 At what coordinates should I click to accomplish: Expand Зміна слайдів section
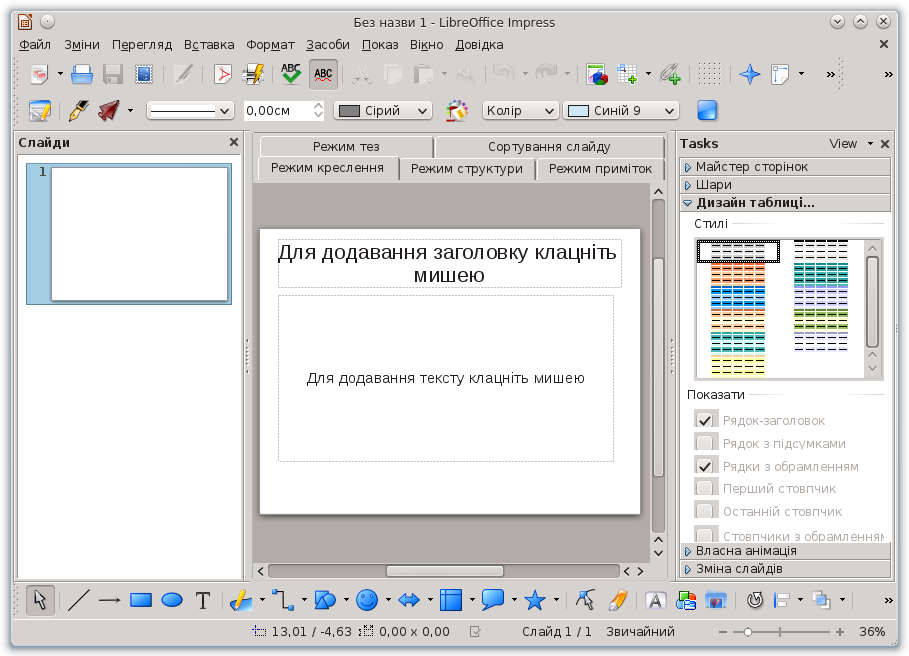(785, 569)
